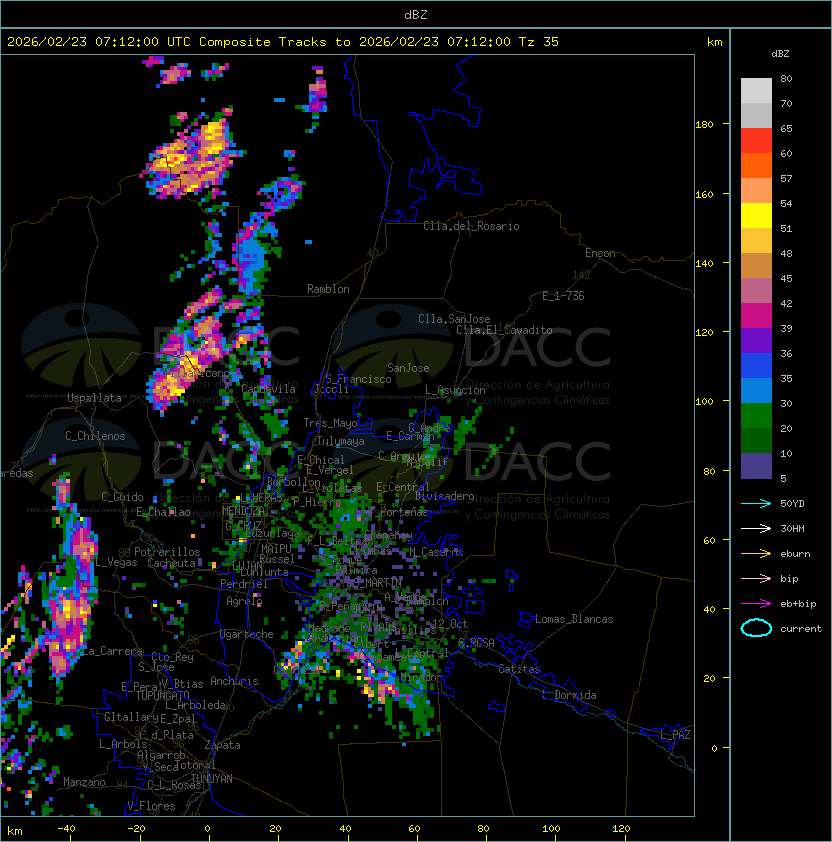832x842 pixels.
Task: Click the Tres_Mayo label
Action: pos(330,423)
